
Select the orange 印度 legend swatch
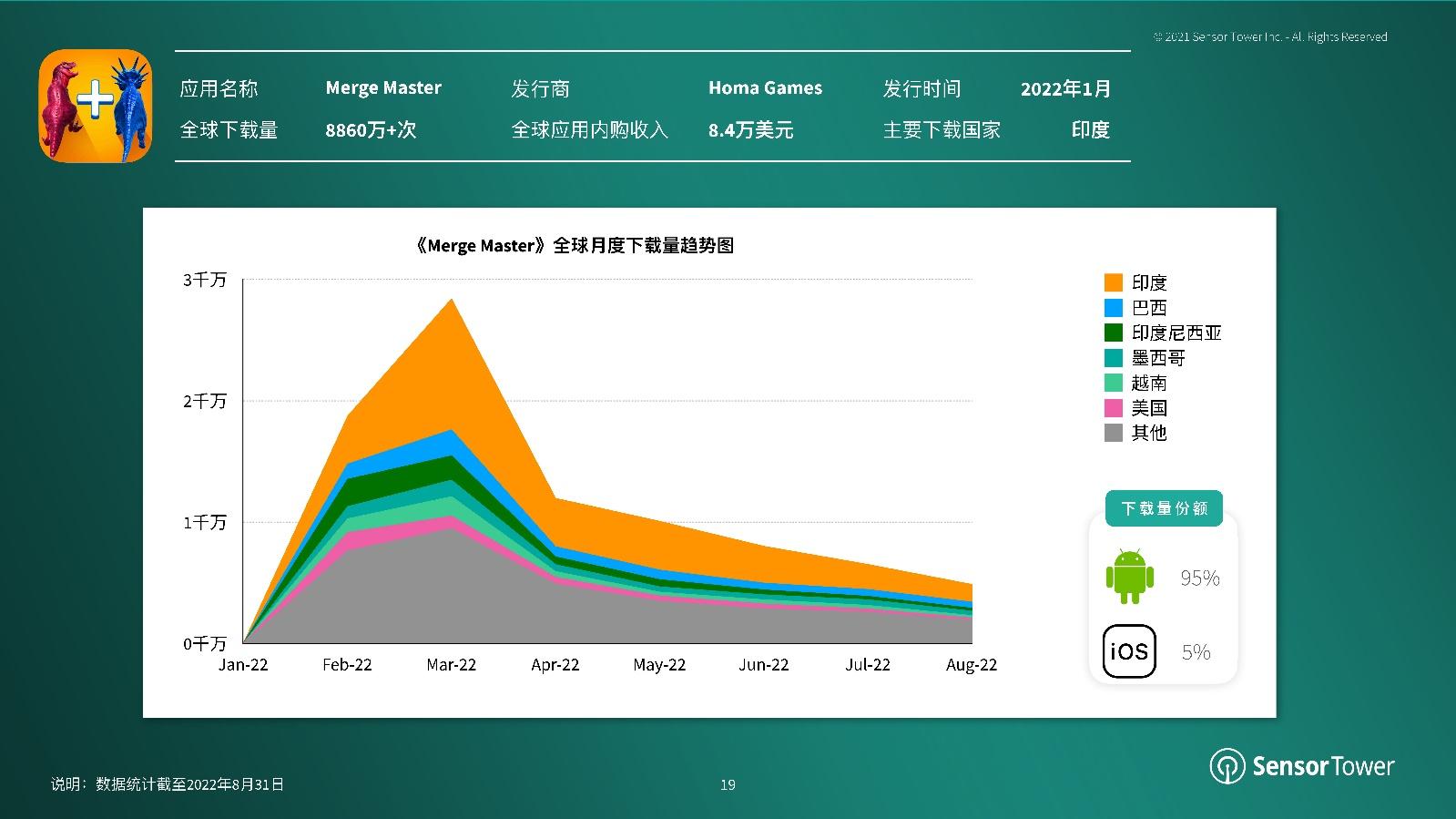[1113, 282]
